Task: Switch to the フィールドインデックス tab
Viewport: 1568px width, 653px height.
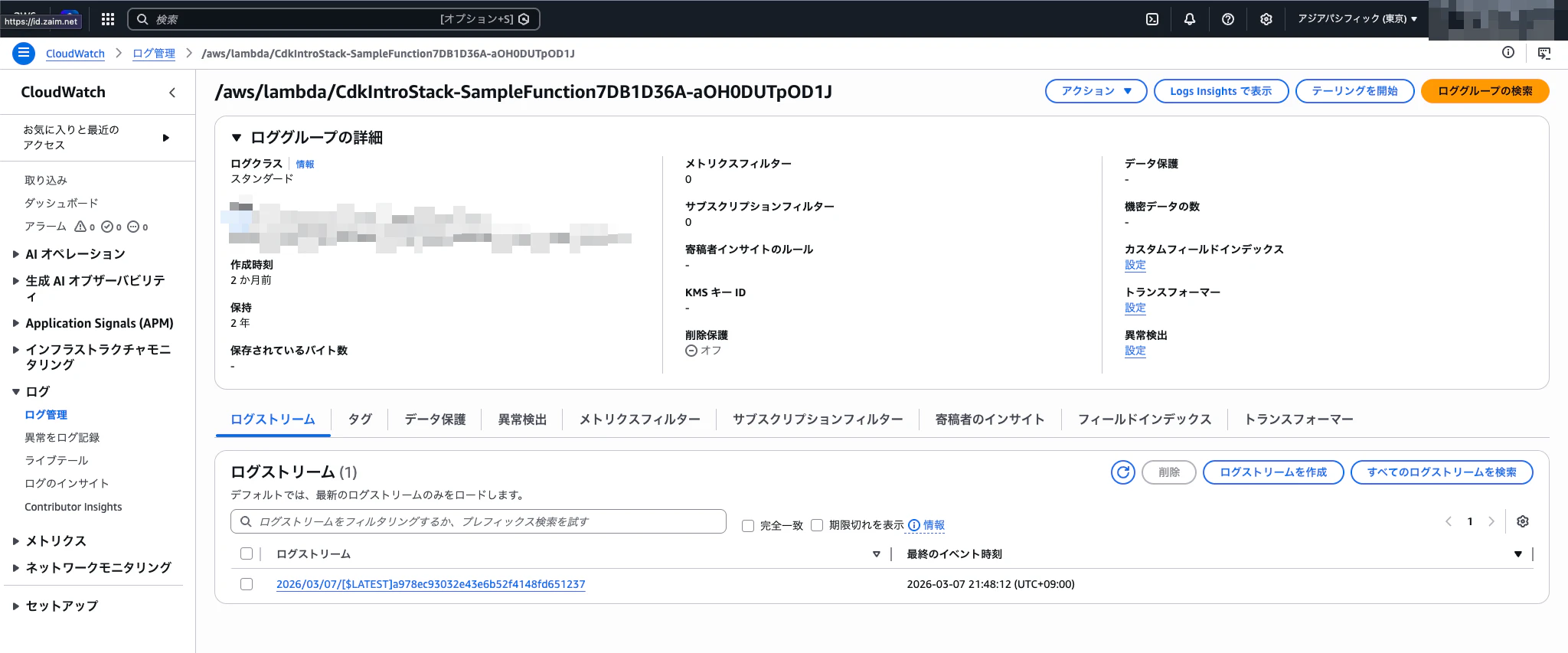Action: [1145, 420]
